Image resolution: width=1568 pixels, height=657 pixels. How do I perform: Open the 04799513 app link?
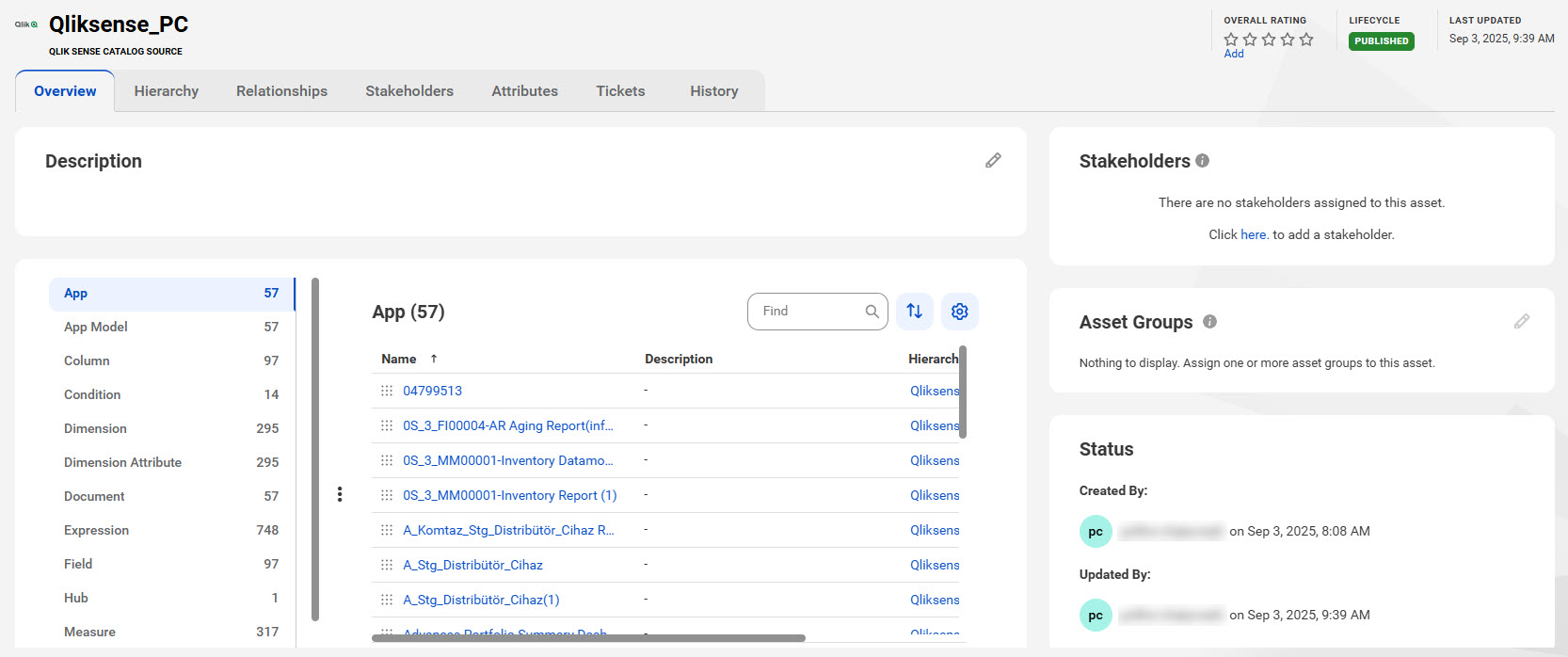(433, 391)
